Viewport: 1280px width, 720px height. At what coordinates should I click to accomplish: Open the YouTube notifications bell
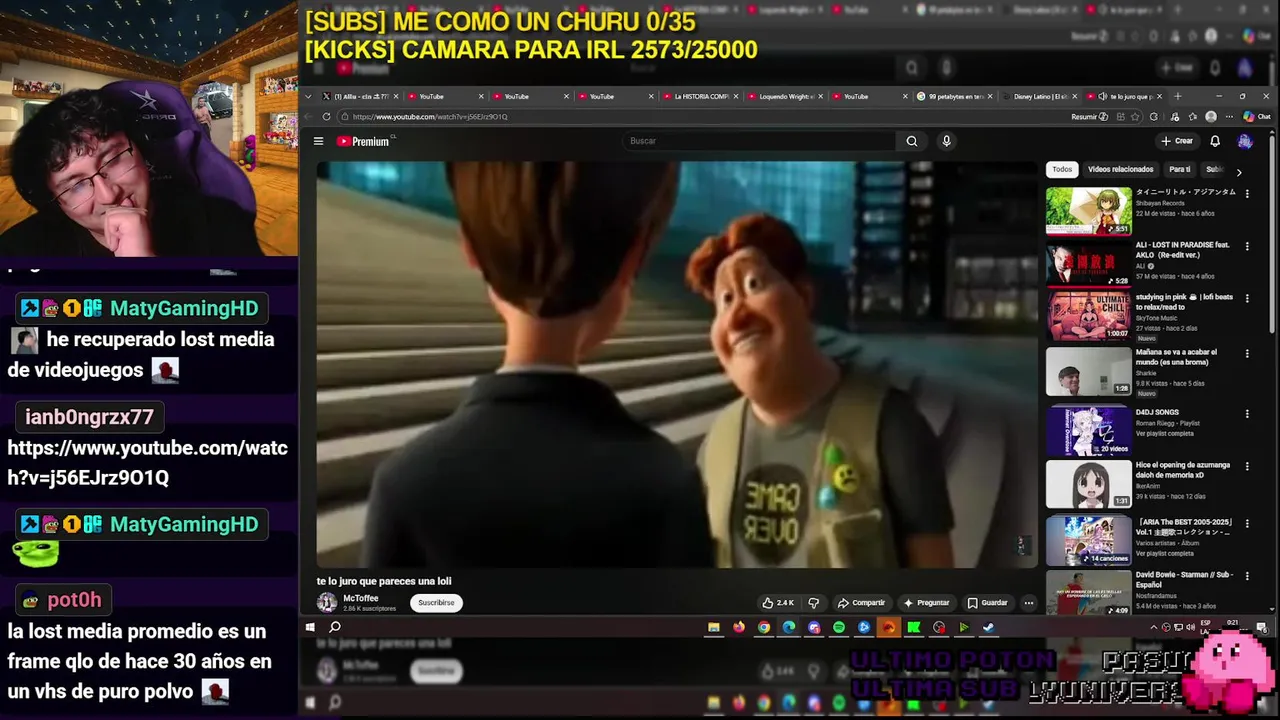[1215, 141]
